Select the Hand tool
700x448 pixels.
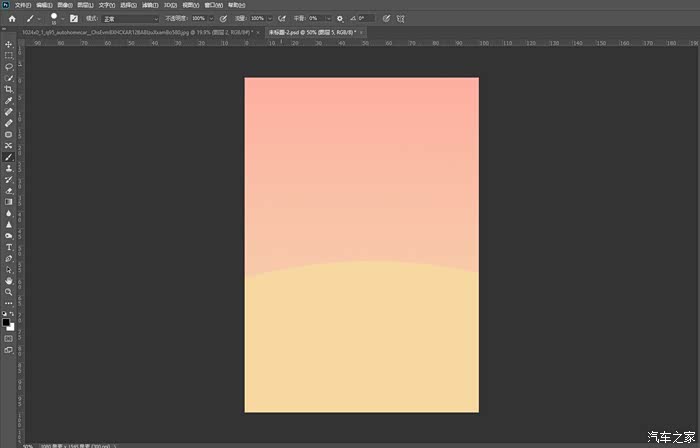(9, 281)
